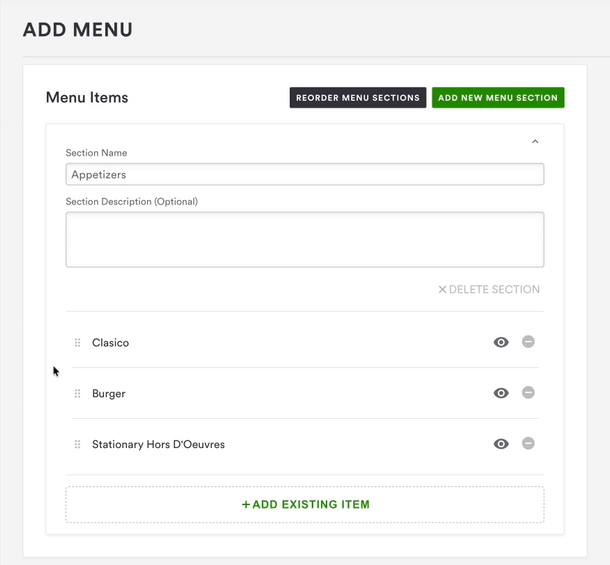
Task: Toggle visibility of the Clasico item
Action: (501, 342)
